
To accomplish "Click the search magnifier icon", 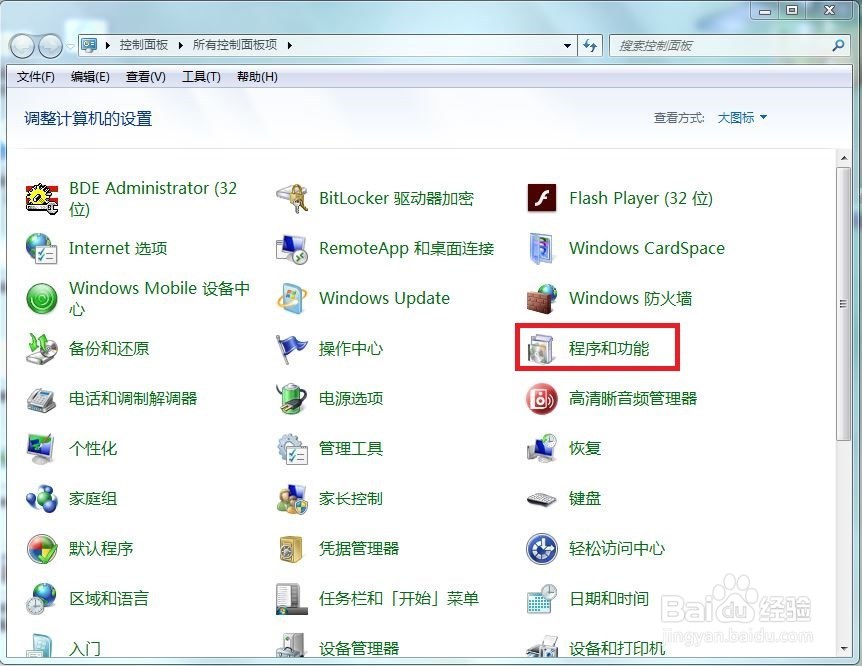I will 838,46.
